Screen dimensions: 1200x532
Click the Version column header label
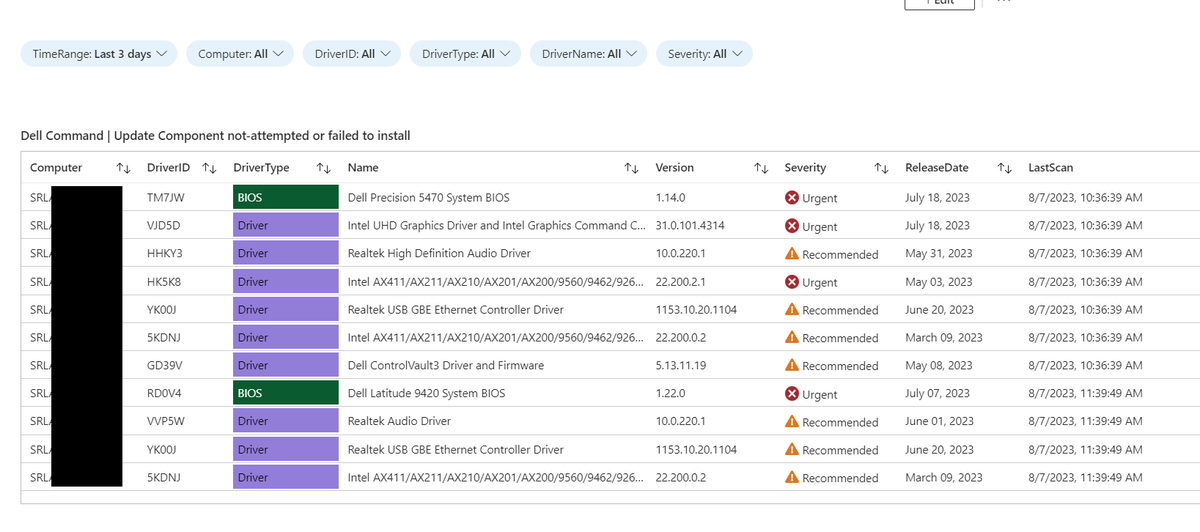(674, 168)
